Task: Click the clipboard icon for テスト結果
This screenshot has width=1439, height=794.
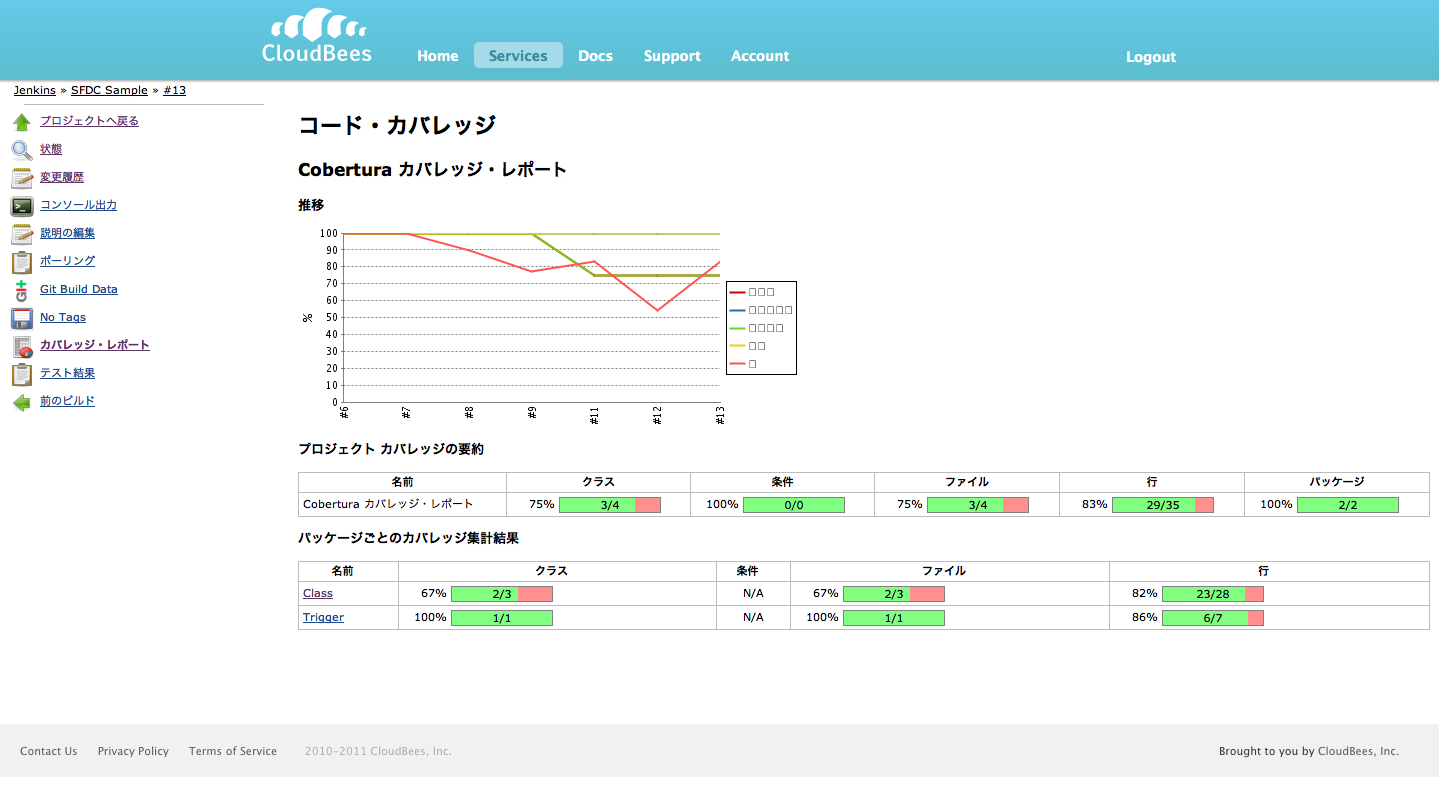Action: [x=21, y=375]
